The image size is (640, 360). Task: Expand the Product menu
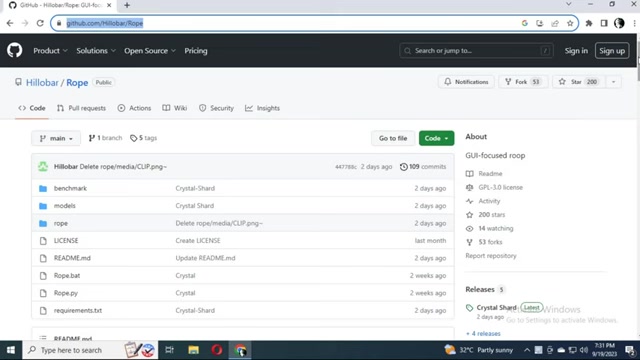[x=50, y=51]
